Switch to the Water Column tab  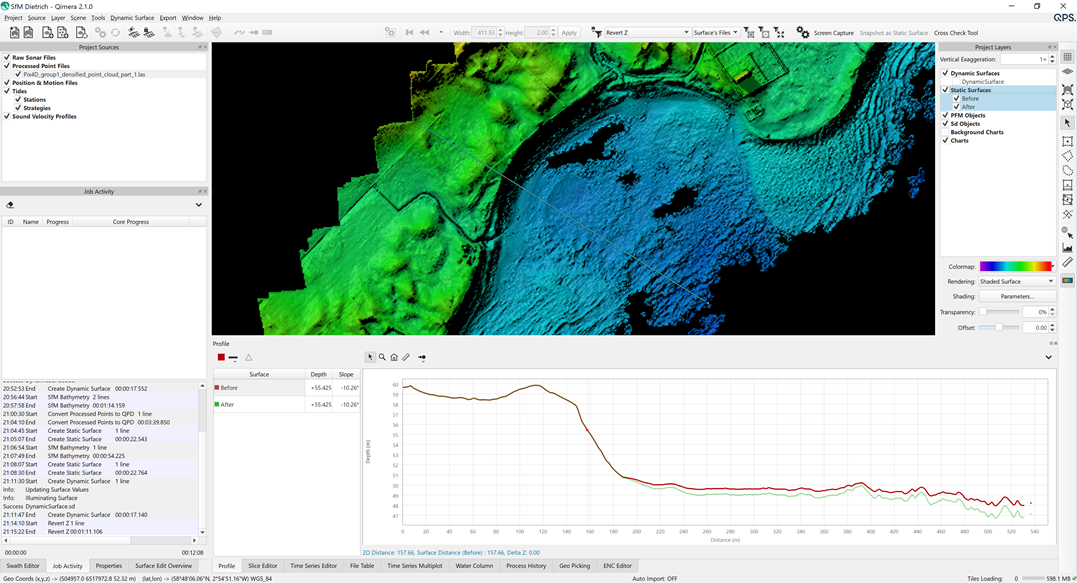tap(474, 566)
